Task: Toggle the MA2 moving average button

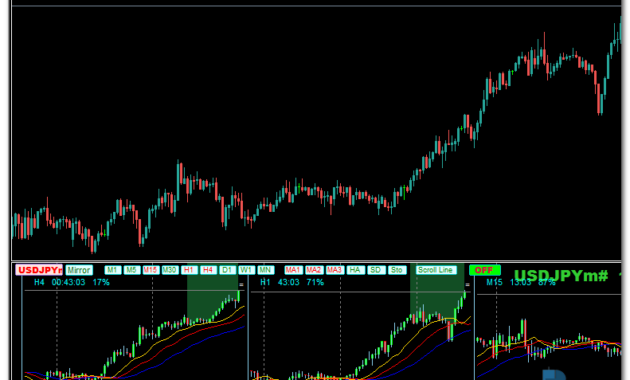Action: tap(314, 270)
